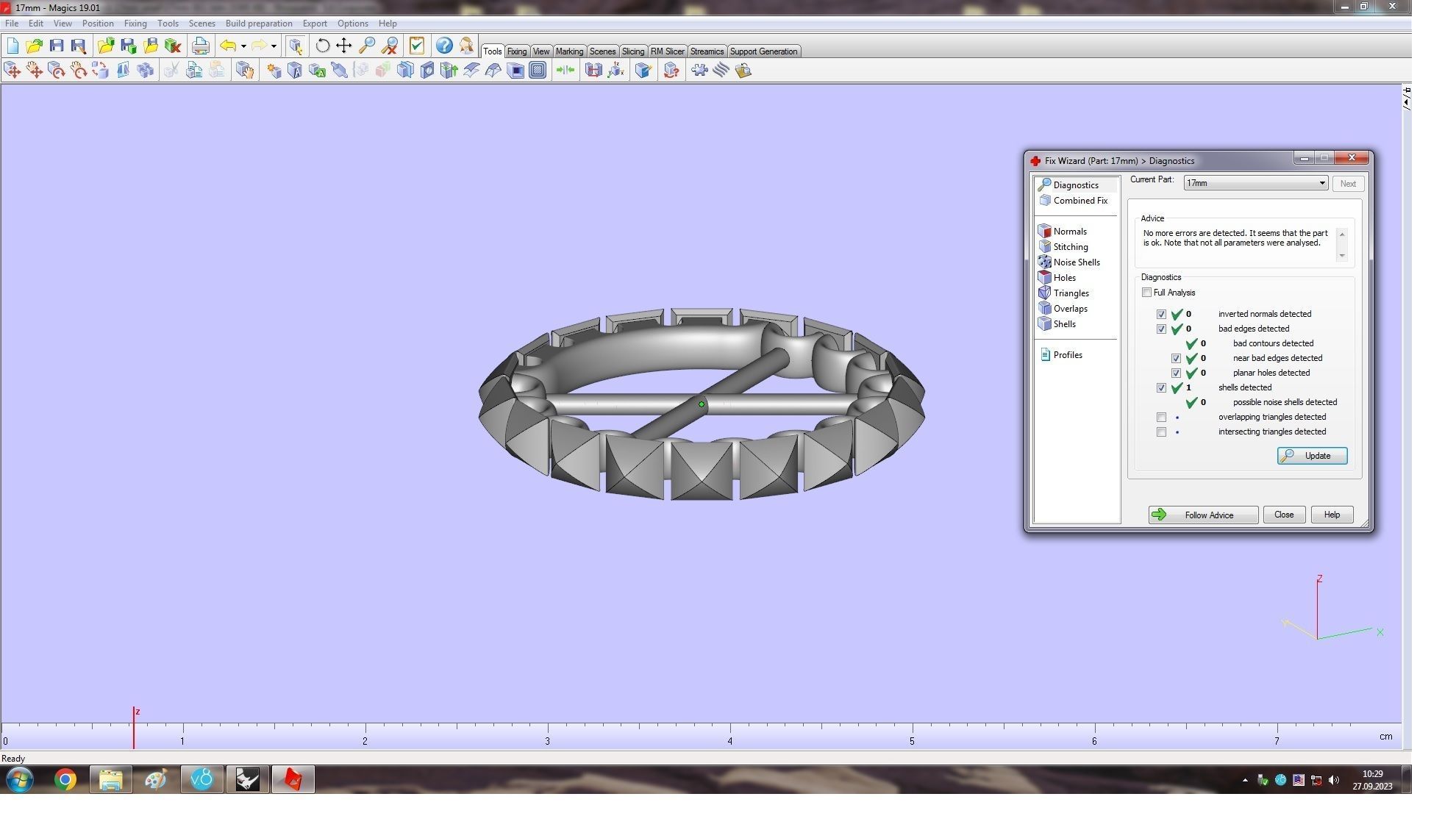Open the Noise Shells fix page
The width and height of the screenshot is (1456, 816).
[1076, 262]
